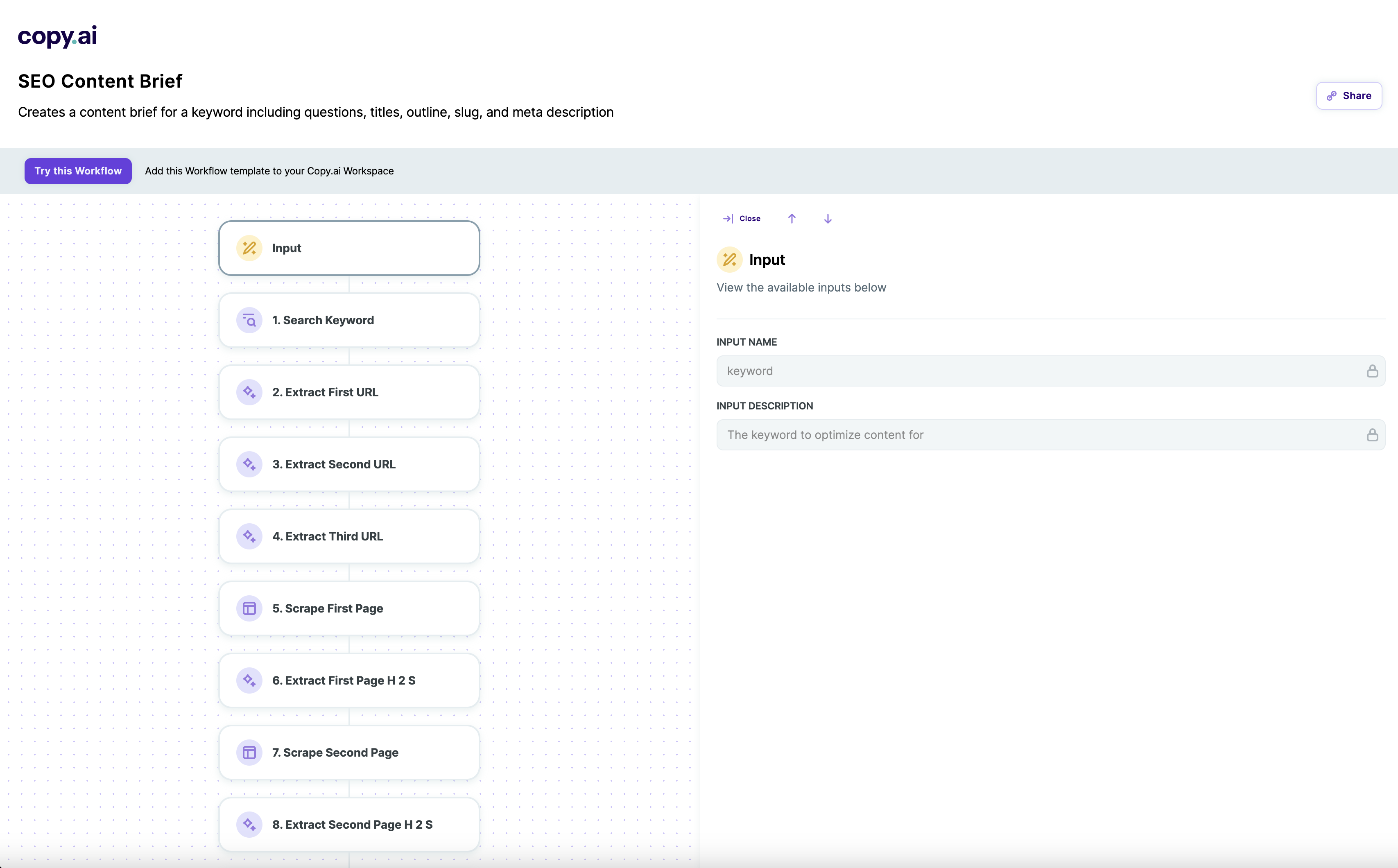This screenshot has width=1398, height=868.
Task: Close the Input details panel
Action: (x=742, y=219)
